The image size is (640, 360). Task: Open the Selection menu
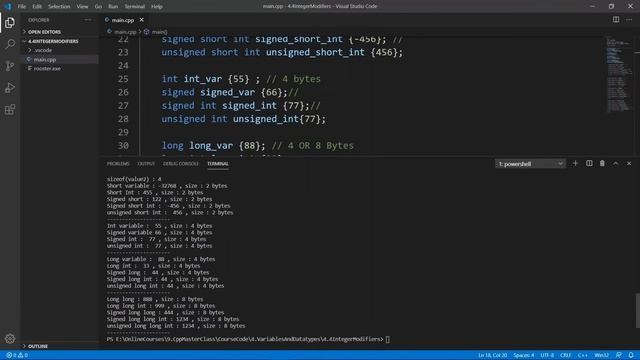59,6
